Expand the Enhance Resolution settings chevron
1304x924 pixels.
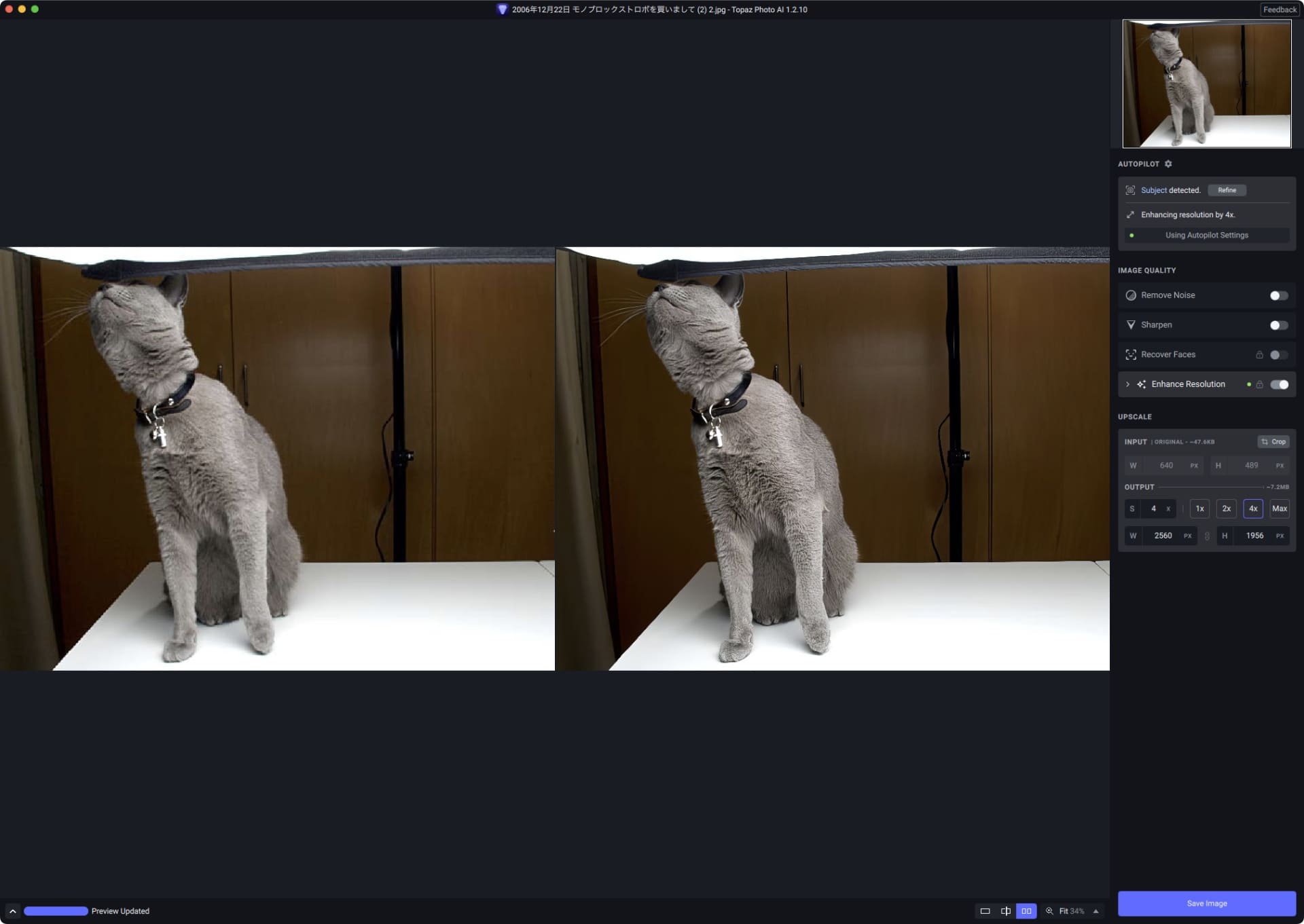click(1129, 384)
